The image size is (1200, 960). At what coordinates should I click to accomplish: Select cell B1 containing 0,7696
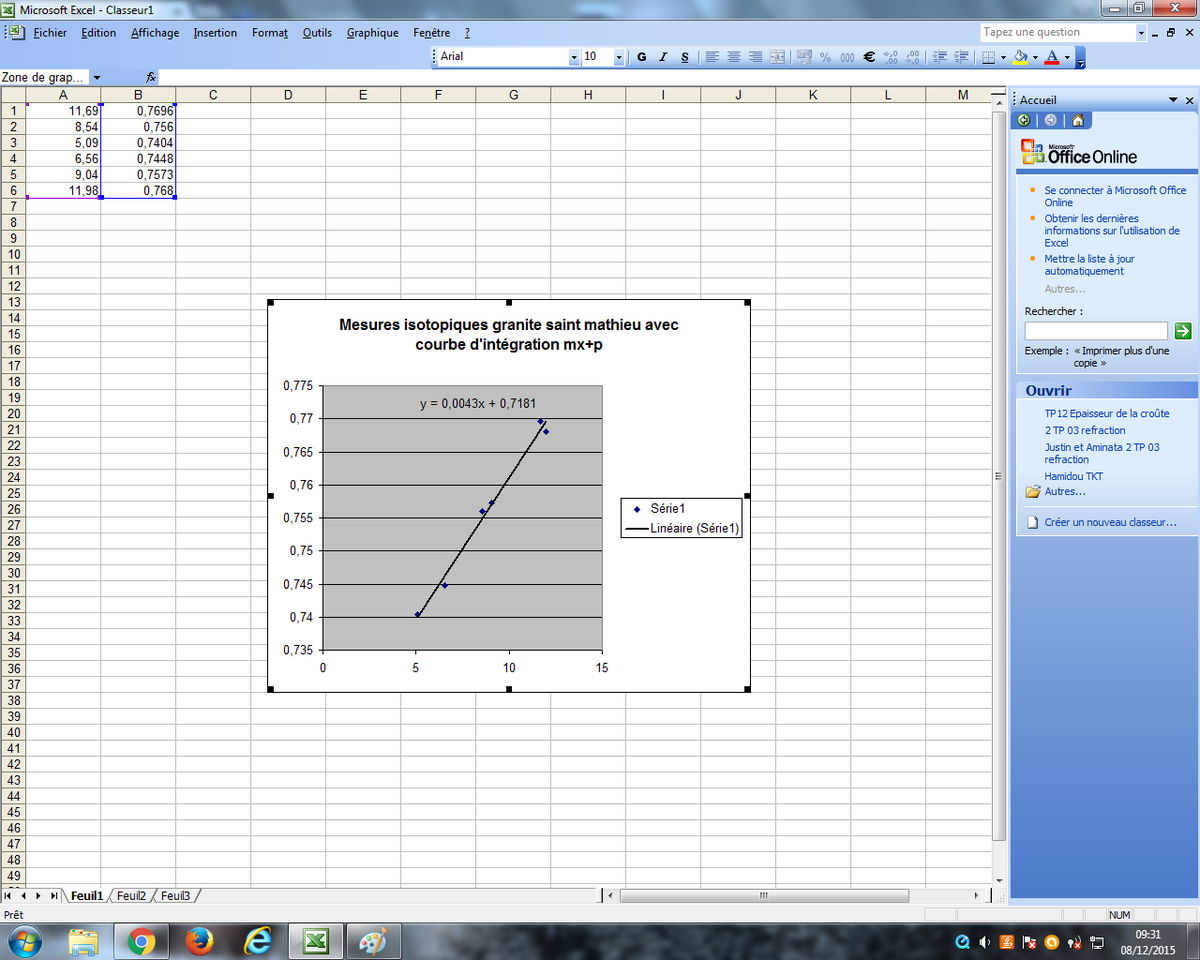click(138, 111)
